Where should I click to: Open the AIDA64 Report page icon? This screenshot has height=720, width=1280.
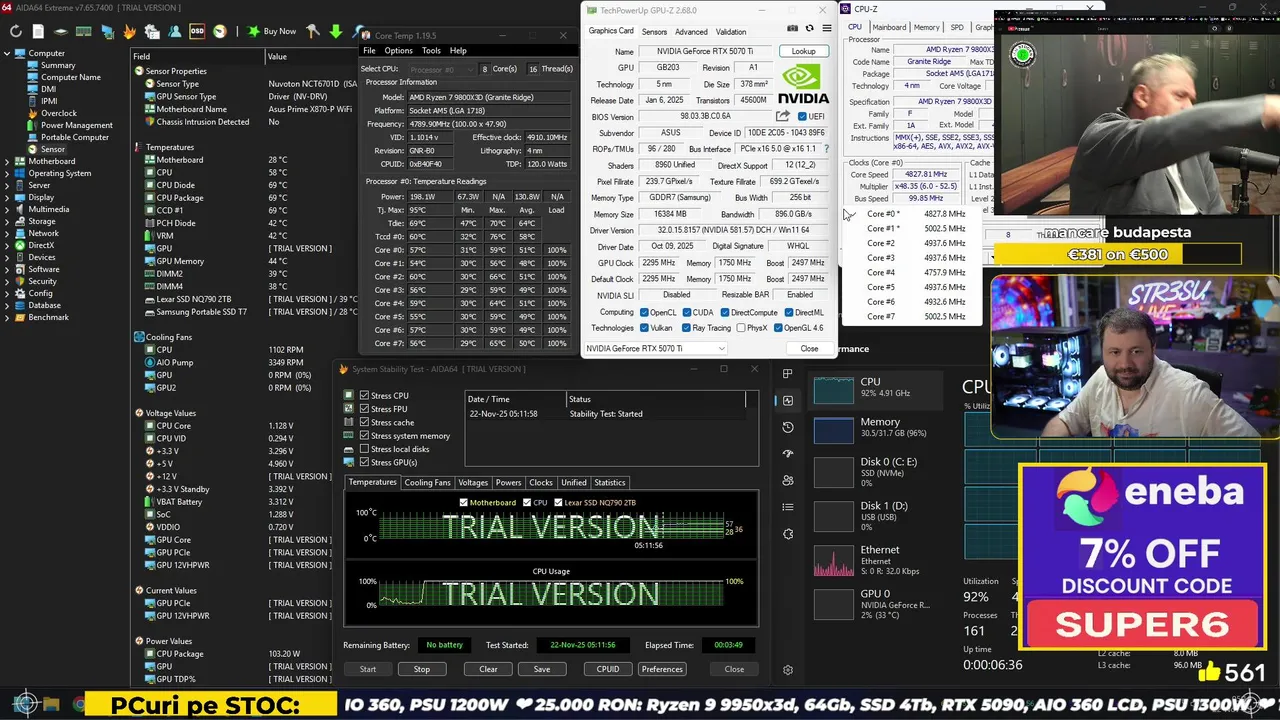38,32
